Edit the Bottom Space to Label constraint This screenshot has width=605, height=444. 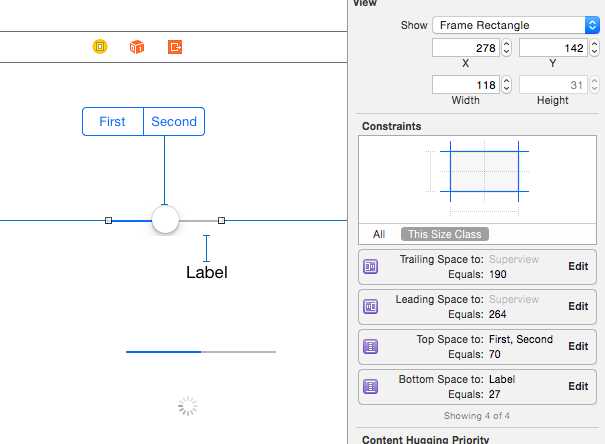(x=578, y=386)
